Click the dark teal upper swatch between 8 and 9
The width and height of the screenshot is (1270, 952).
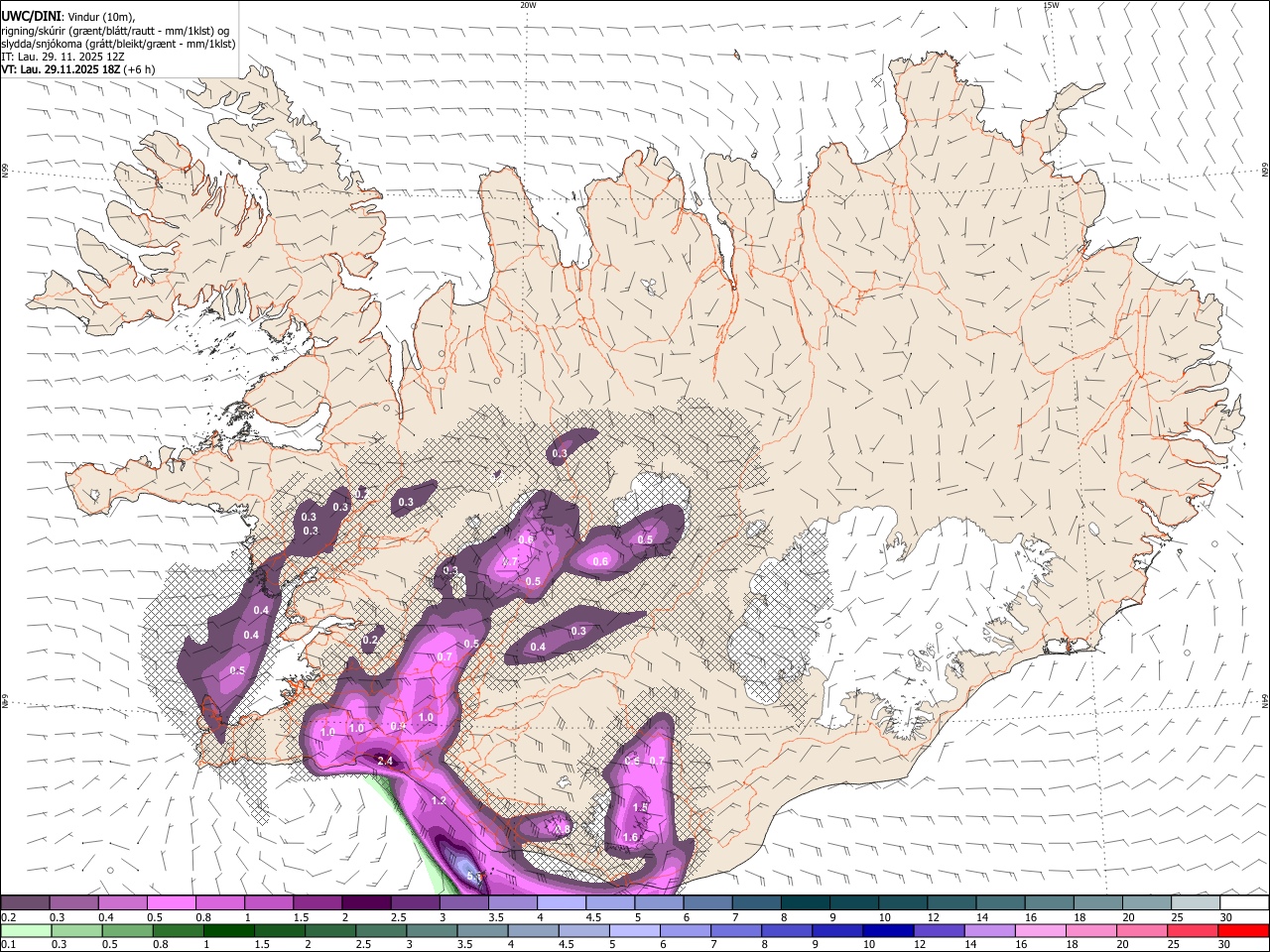(805, 903)
